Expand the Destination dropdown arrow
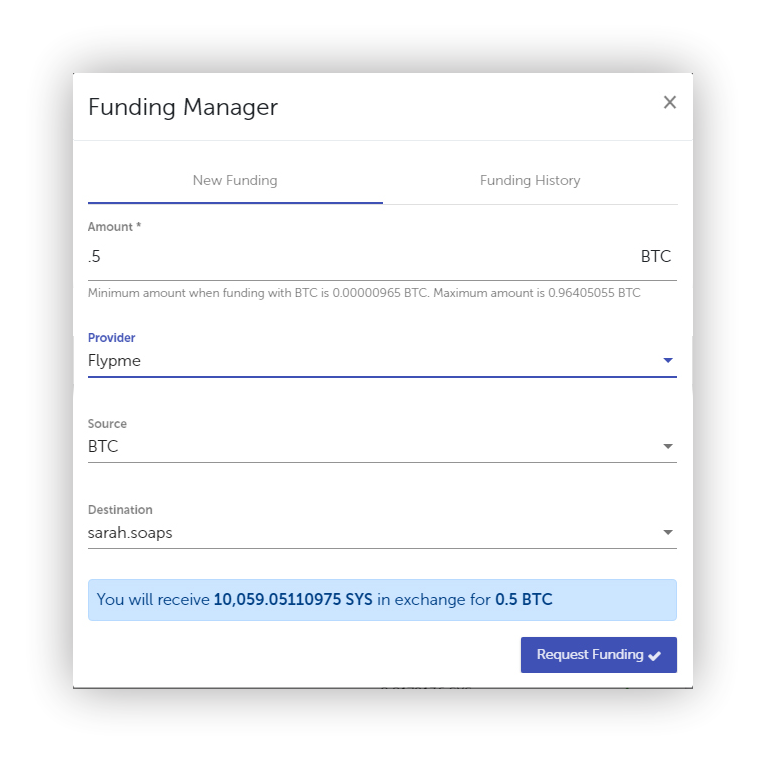This screenshot has width=766, height=762. 668,533
